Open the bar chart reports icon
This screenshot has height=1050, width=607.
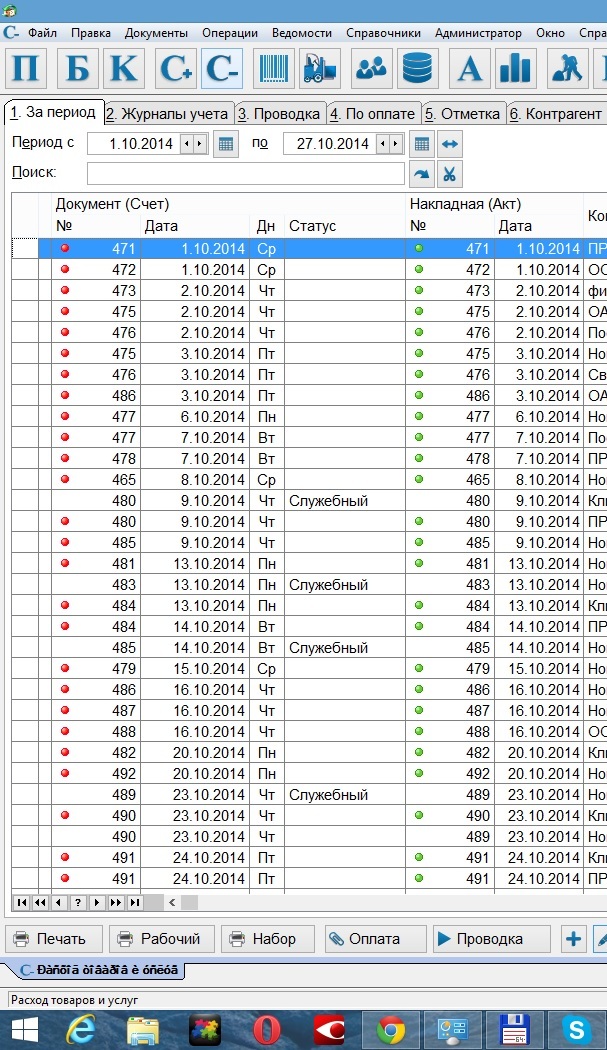[516, 68]
